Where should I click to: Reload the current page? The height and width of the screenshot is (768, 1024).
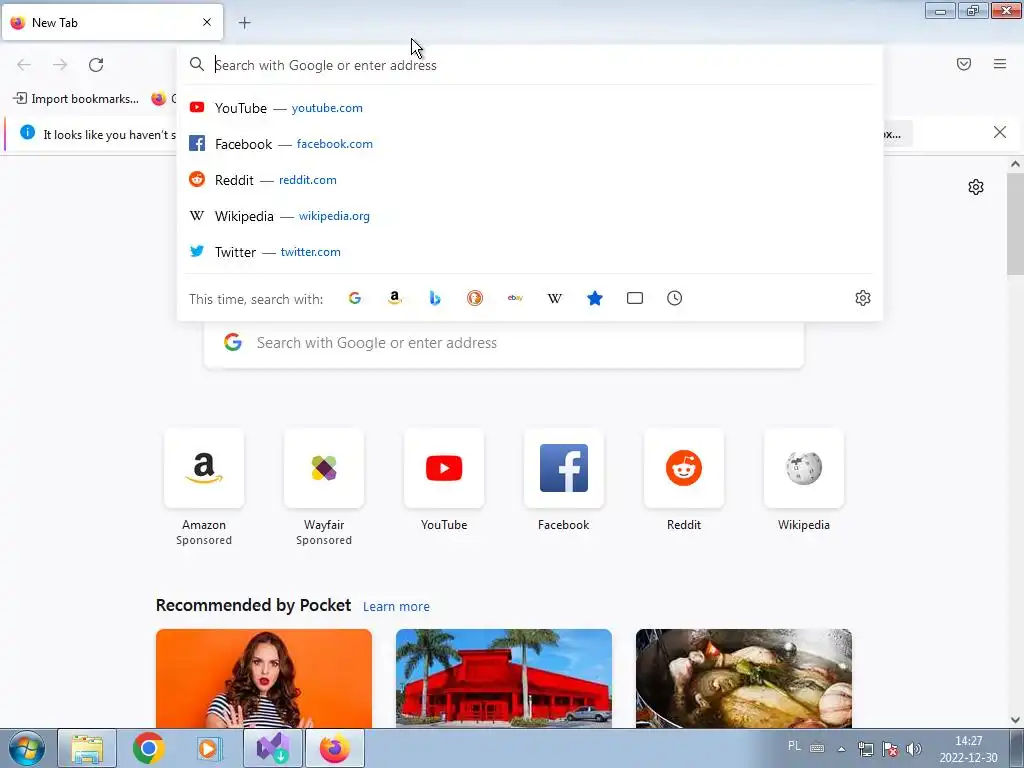point(96,65)
